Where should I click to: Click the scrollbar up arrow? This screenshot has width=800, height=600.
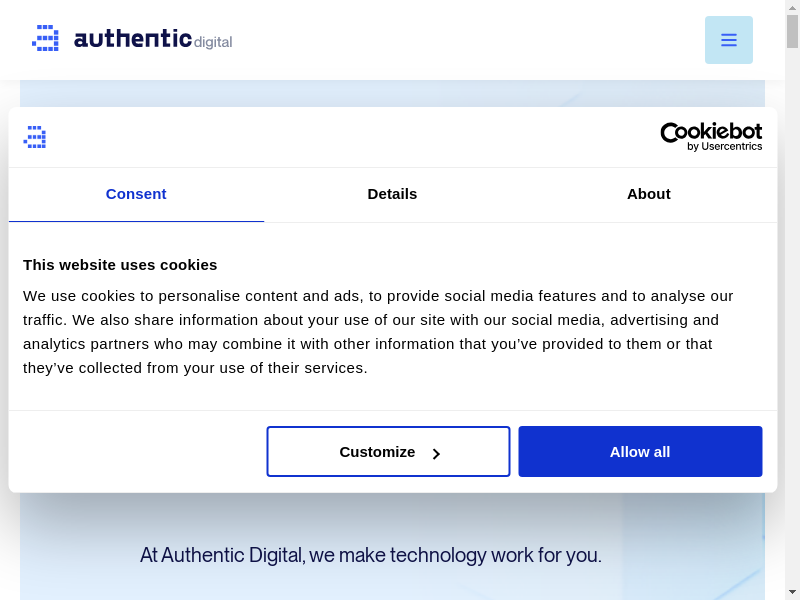pos(792,8)
